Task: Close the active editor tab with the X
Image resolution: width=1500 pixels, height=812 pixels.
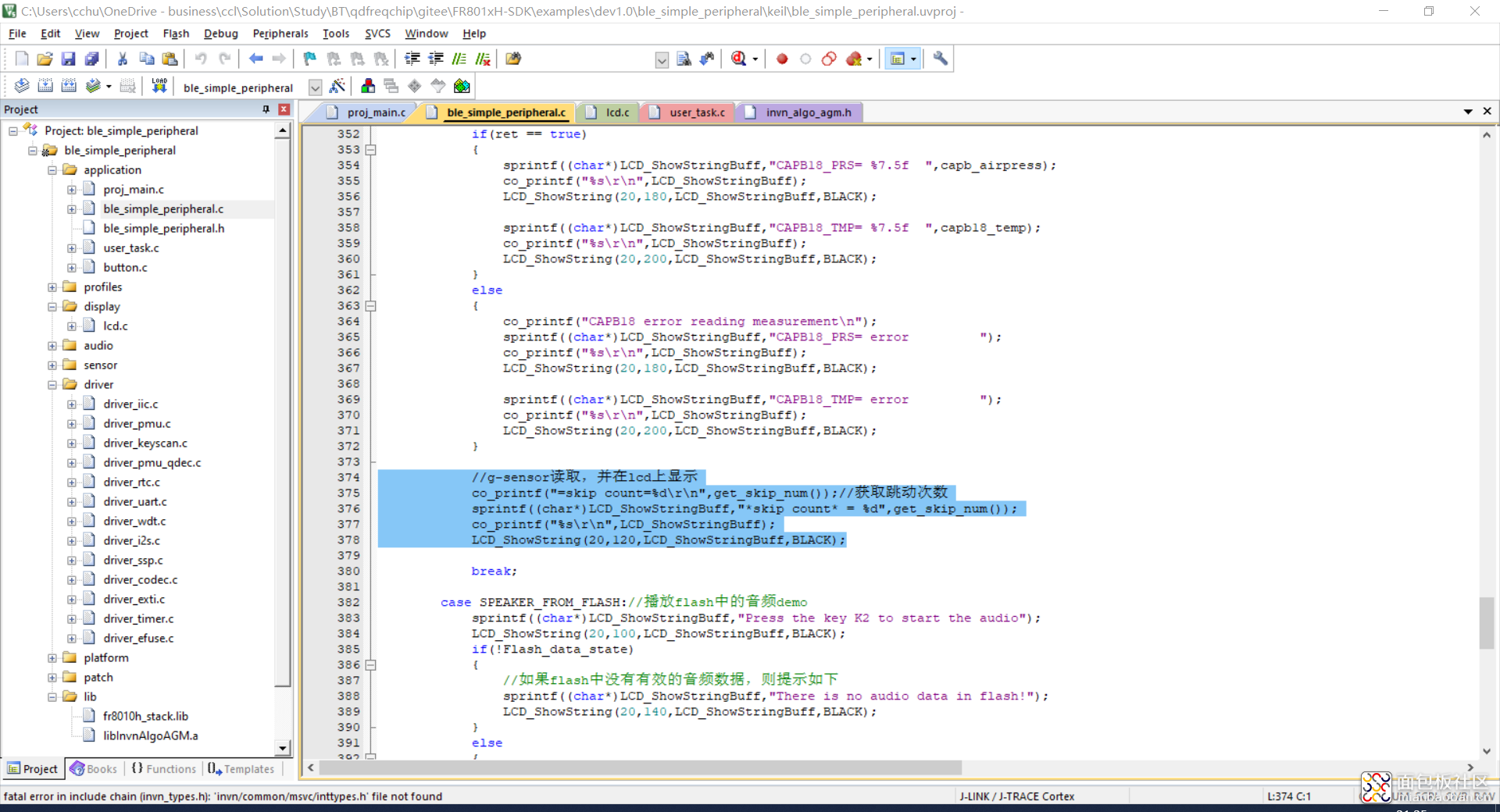Action: [1487, 112]
